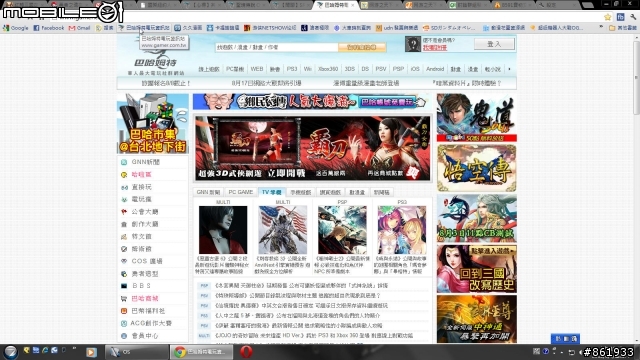The width and height of the screenshot is (640, 360).
Task: Expand more categories arrow in site navigation
Action: [x=509, y=69]
